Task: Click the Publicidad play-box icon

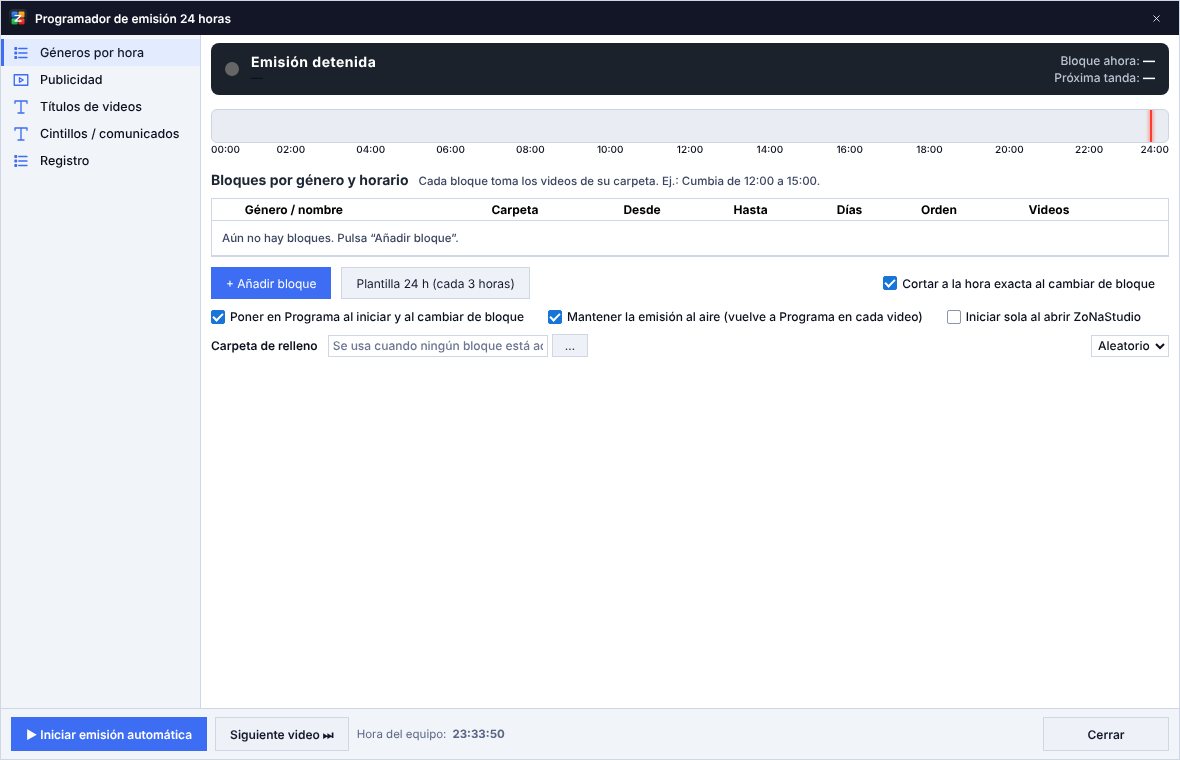Action: click(21, 80)
